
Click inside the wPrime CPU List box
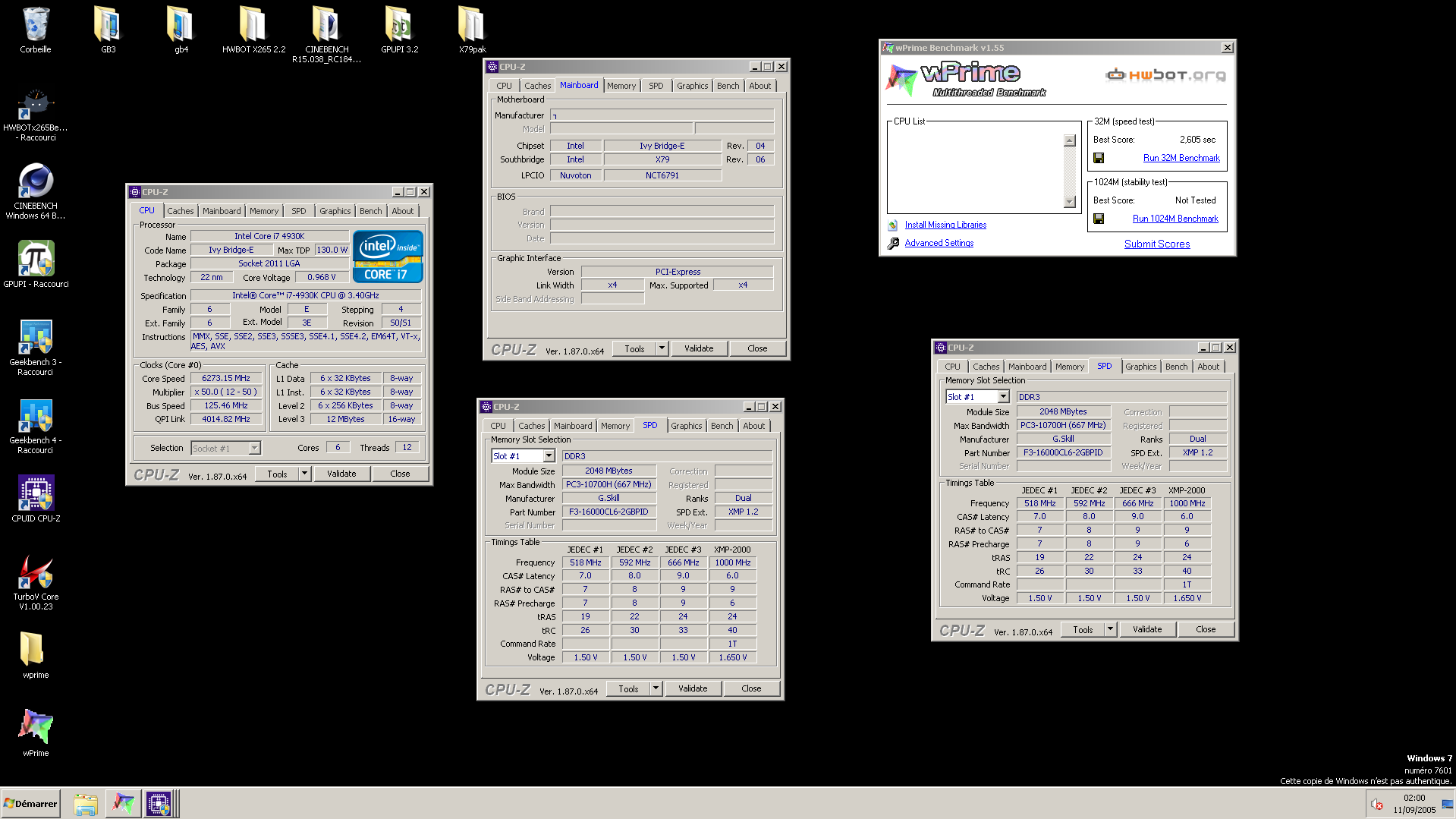(x=976, y=170)
